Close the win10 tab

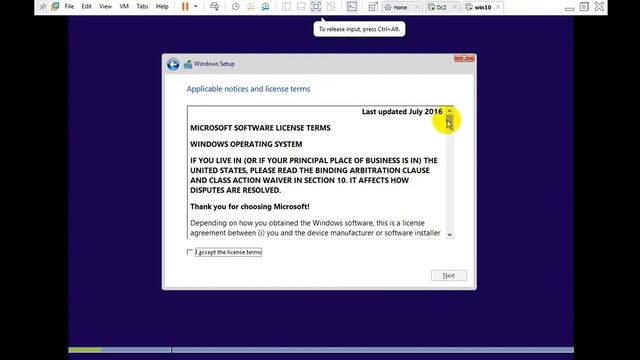pyautogui.click(x=498, y=7)
